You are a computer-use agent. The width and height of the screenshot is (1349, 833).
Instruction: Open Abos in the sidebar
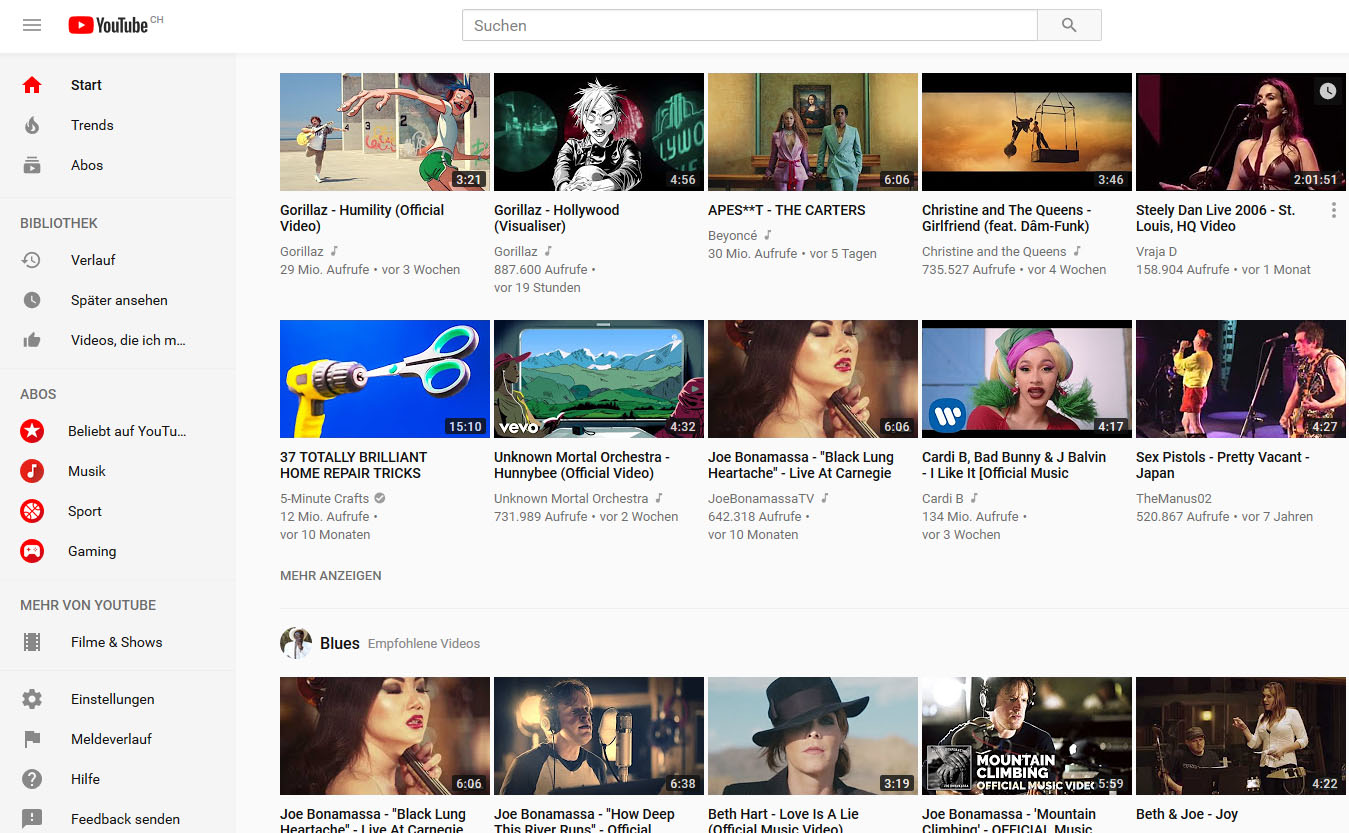click(87, 165)
